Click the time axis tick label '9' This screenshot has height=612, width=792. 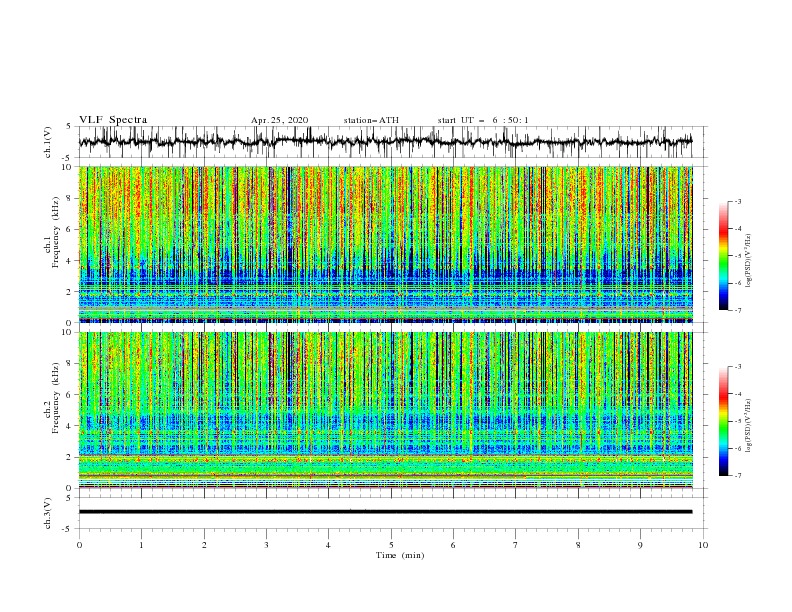pos(640,545)
